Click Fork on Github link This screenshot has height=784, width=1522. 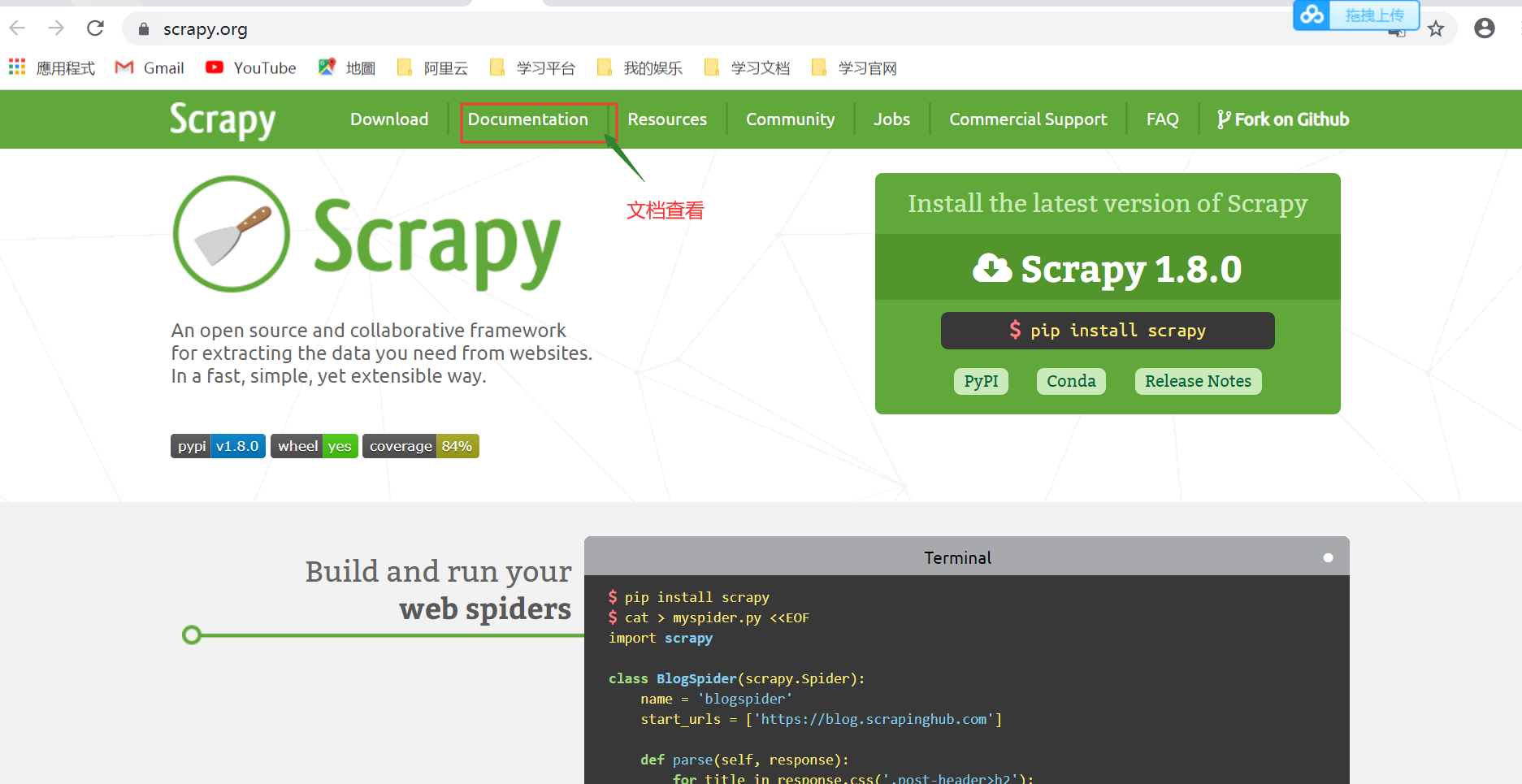[1283, 119]
